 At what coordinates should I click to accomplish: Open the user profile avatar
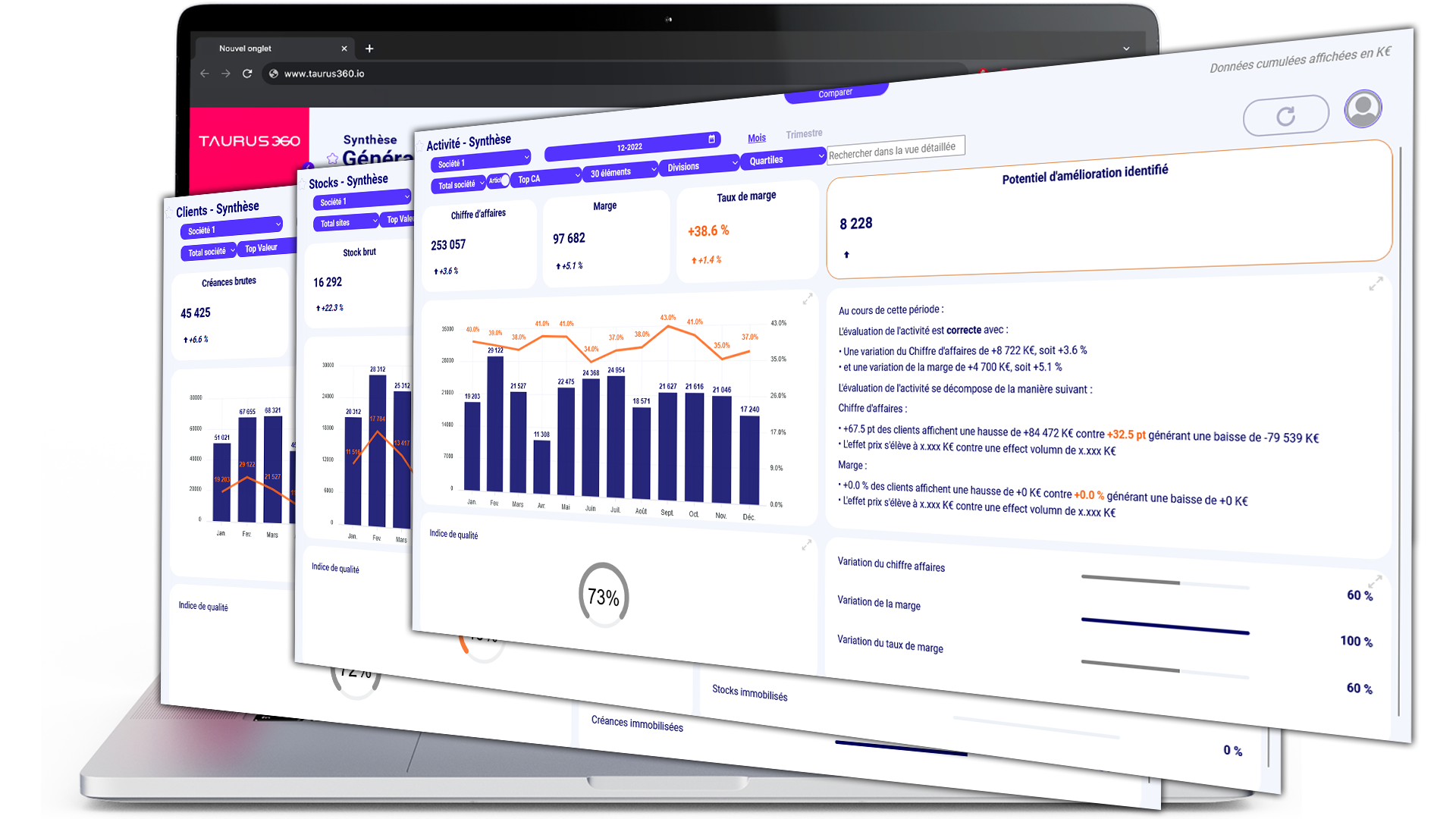click(1363, 108)
